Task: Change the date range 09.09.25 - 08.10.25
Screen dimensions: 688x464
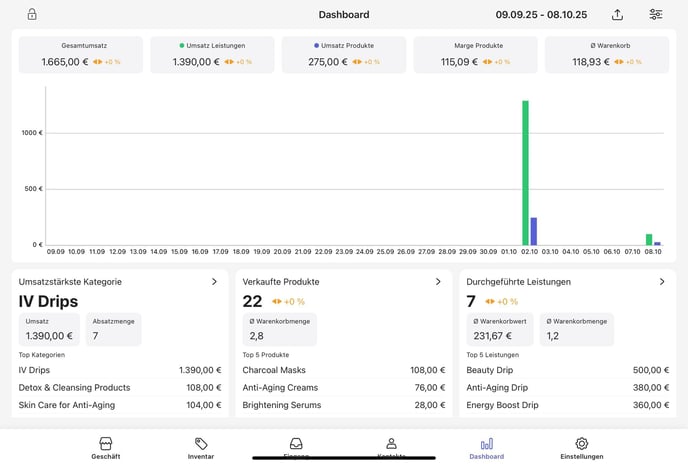Action: [541, 15]
